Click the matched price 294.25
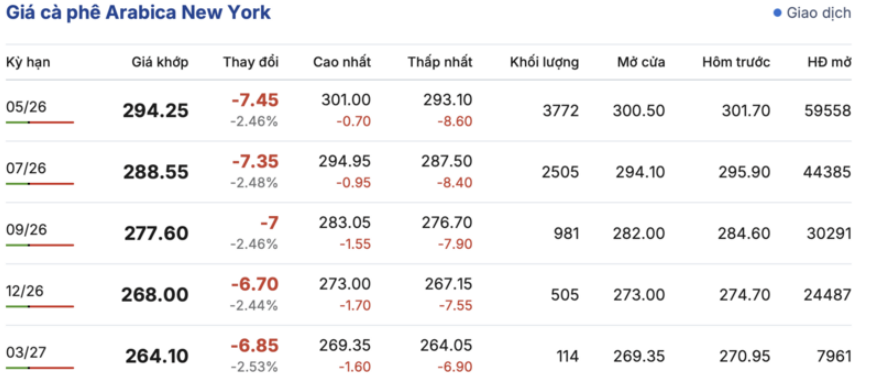Viewport: 876px width, 382px height. tap(156, 111)
